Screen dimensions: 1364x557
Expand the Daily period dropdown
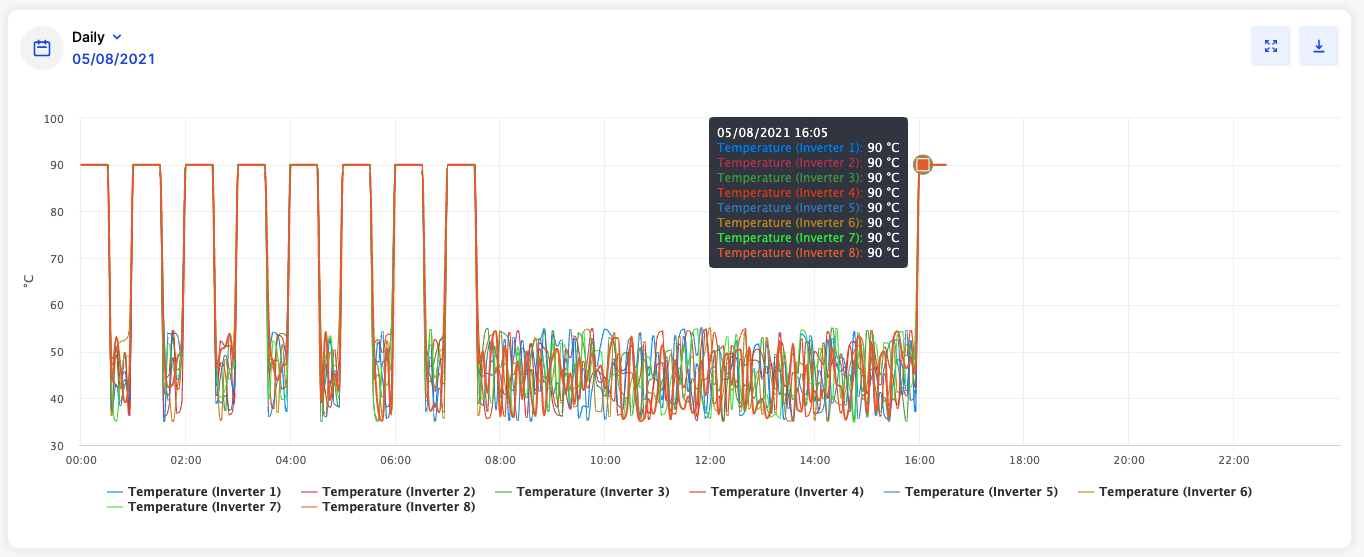click(x=96, y=37)
